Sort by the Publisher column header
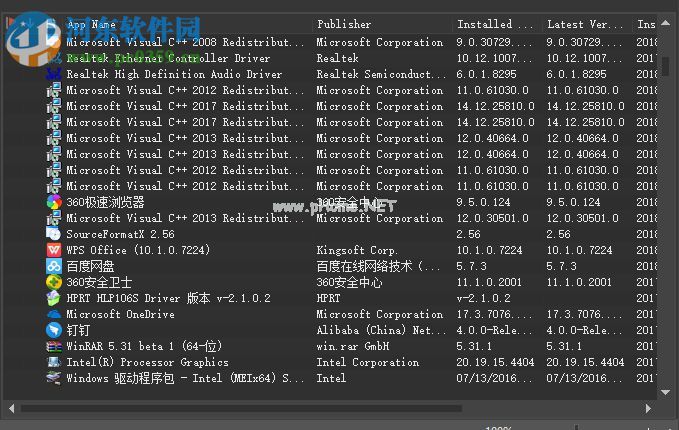 [x=344, y=24]
